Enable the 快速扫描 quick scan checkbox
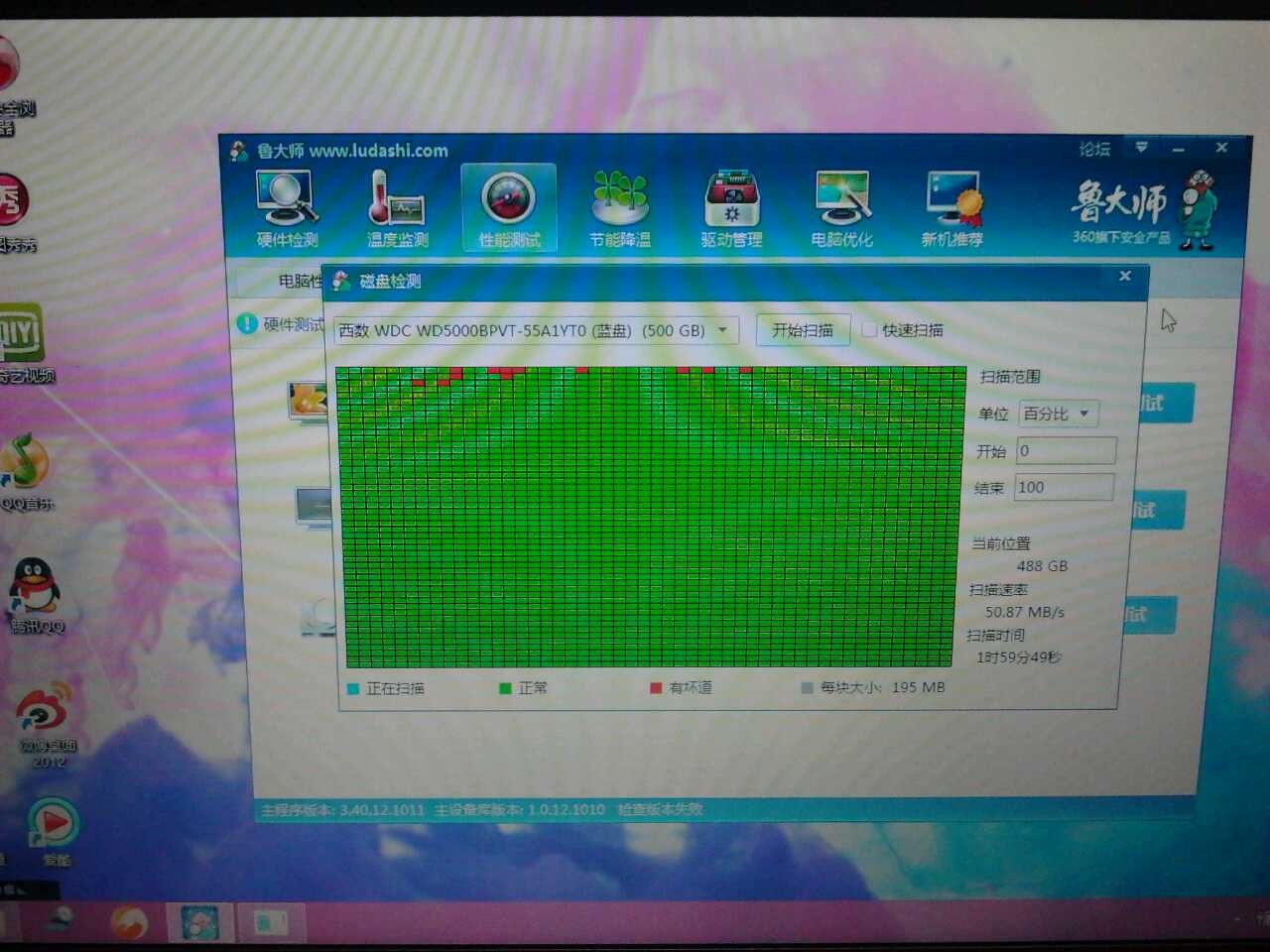Viewport: 1270px width, 952px height. [x=869, y=330]
